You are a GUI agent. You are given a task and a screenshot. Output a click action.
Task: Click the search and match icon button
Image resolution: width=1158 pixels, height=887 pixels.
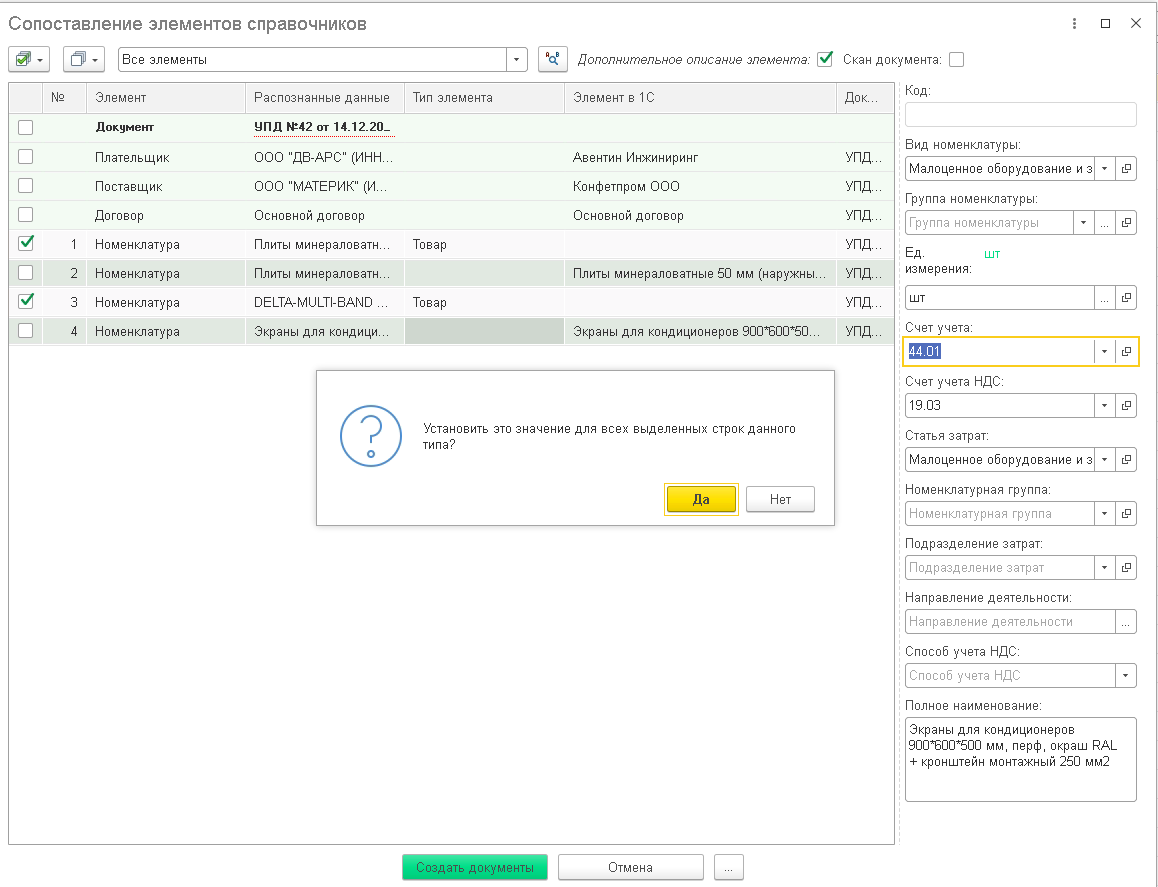pyautogui.click(x=552, y=59)
